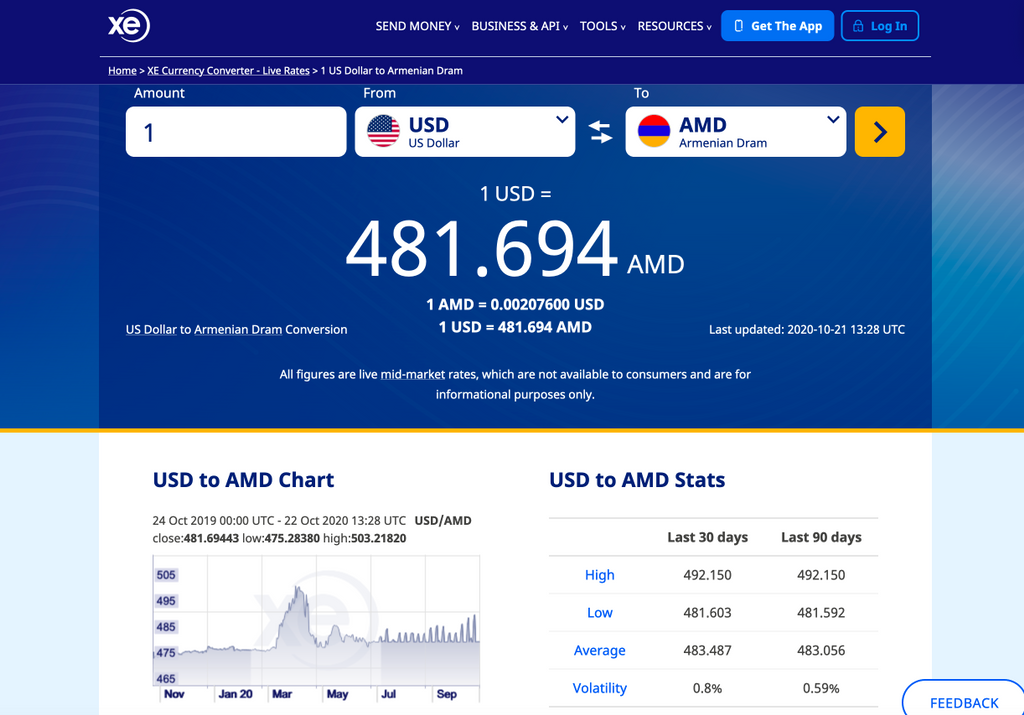Click the yellow convert arrow button
Viewport: 1024px width, 715px height.
pos(880,132)
